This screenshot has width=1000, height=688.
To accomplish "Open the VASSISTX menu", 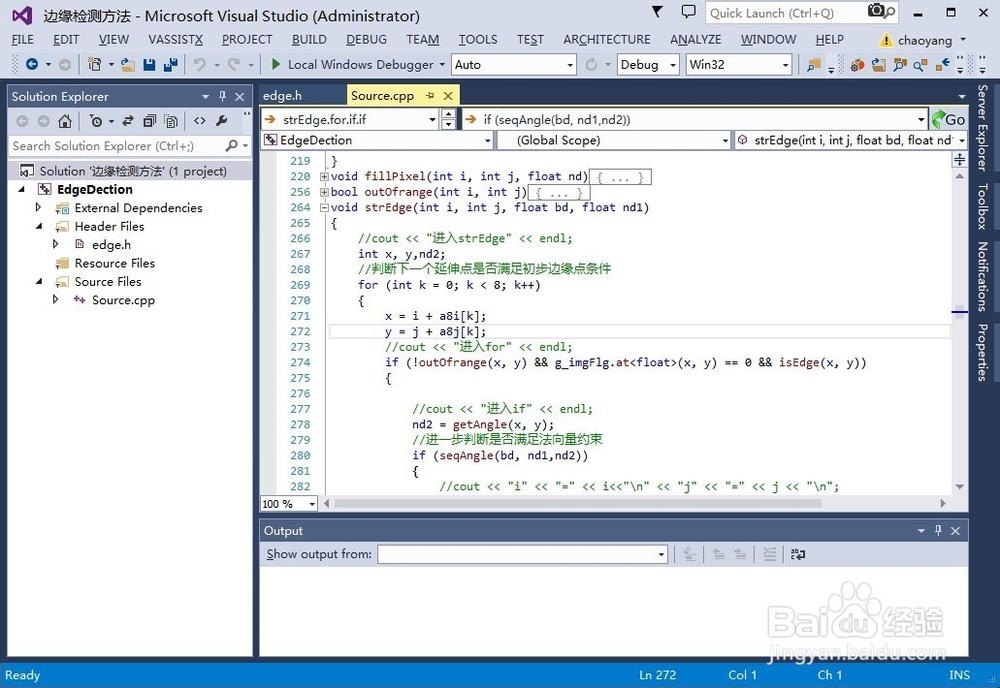I will click(175, 40).
